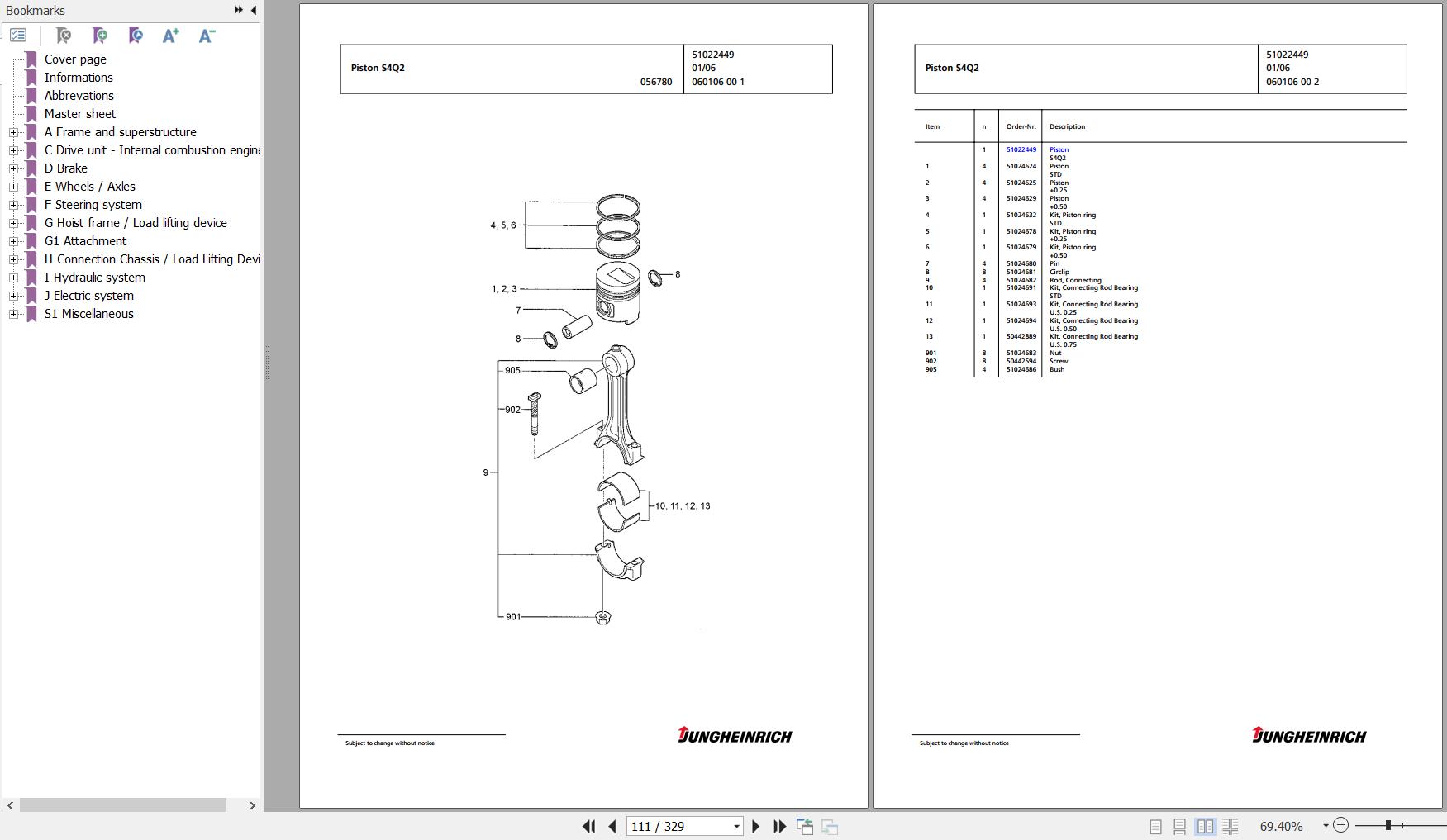Click the blue order number 51022449 link
This screenshot has height=840, width=1447.
1021,149
